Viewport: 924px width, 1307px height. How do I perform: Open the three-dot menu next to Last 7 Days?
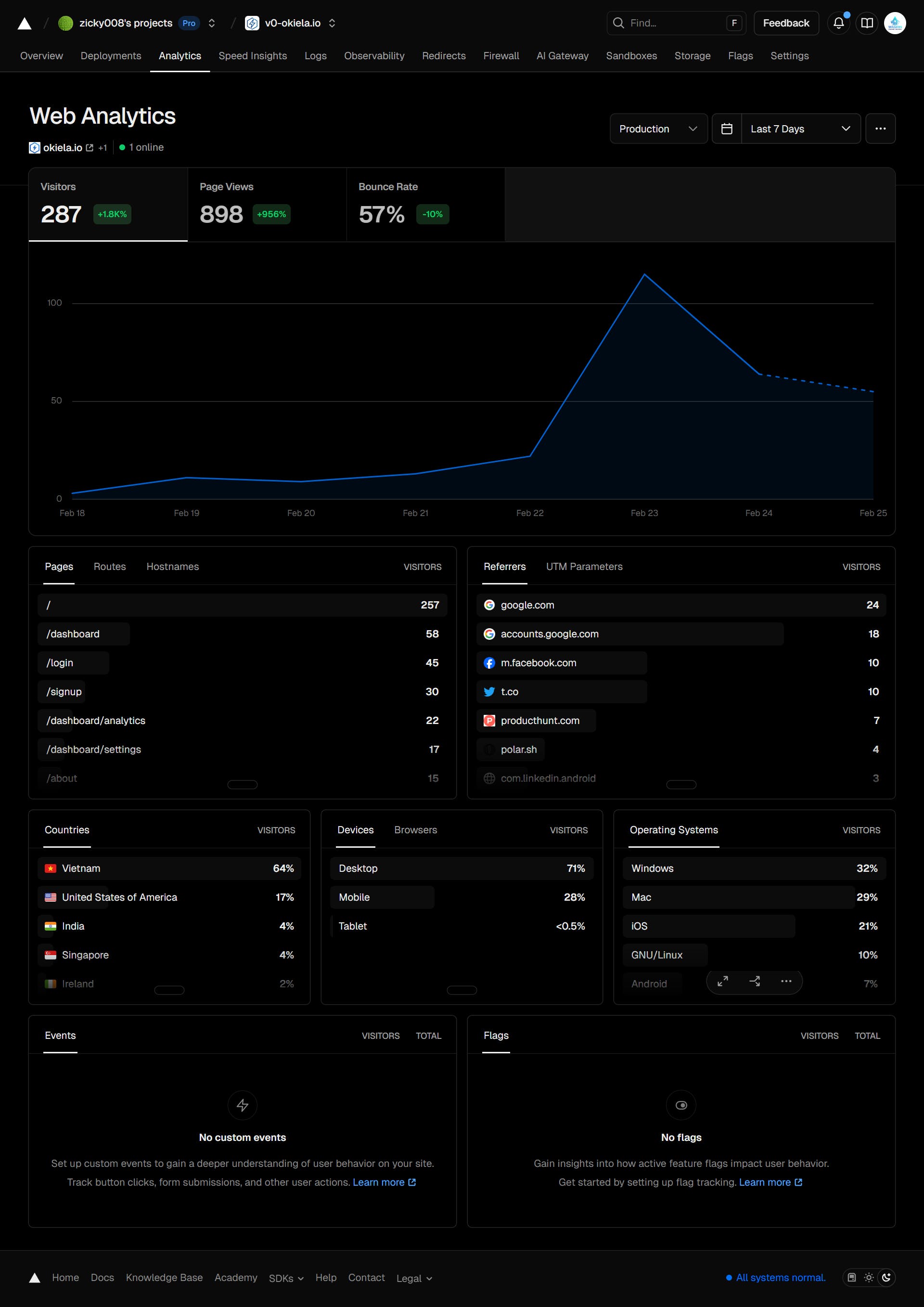pyautogui.click(x=880, y=129)
